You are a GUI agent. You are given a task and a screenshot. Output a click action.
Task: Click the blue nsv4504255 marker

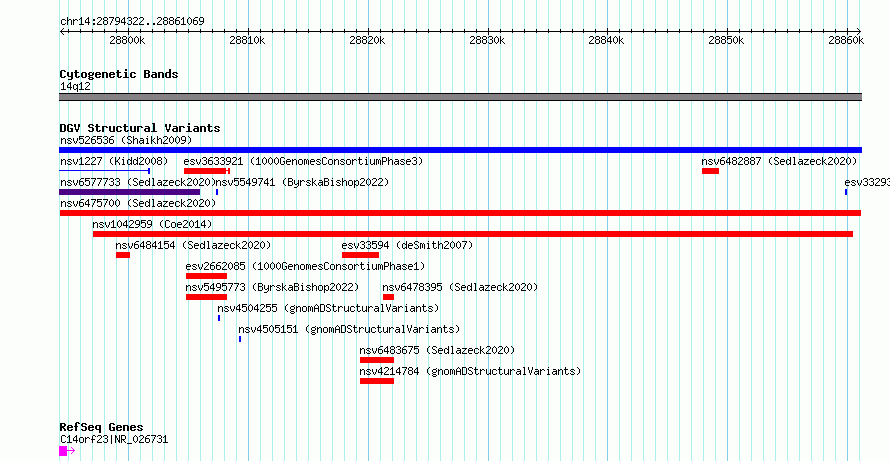(219, 318)
